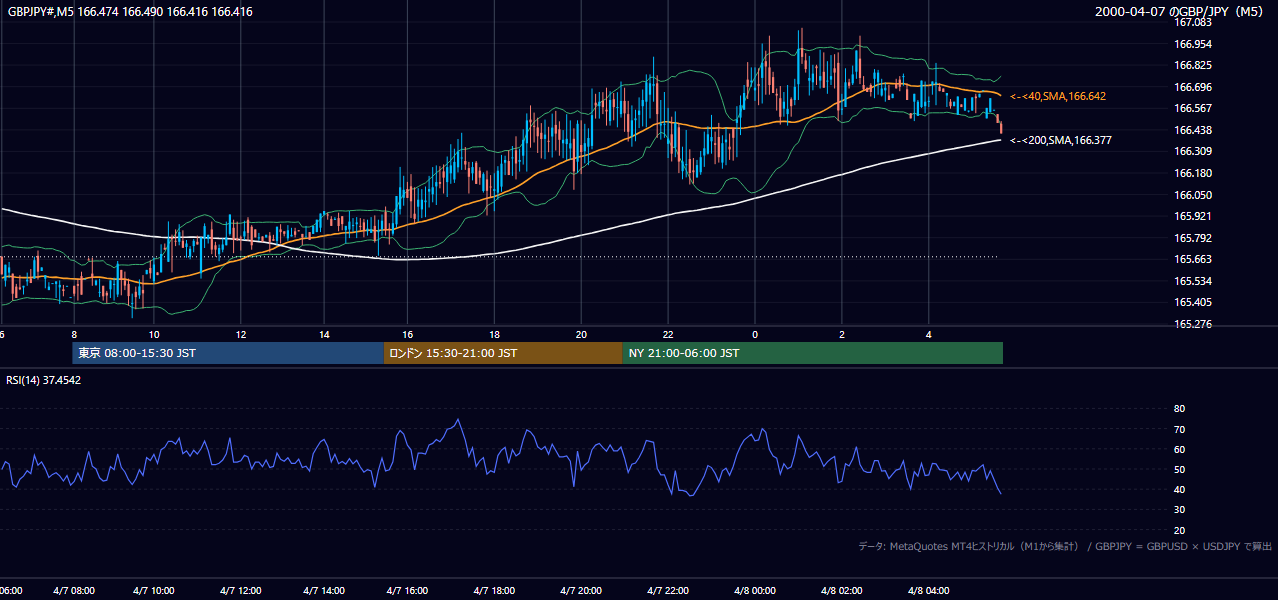1278x600 pixels.
Task: Click the MetaQuotes MT4 data source note
Action: coord(1065,546)
